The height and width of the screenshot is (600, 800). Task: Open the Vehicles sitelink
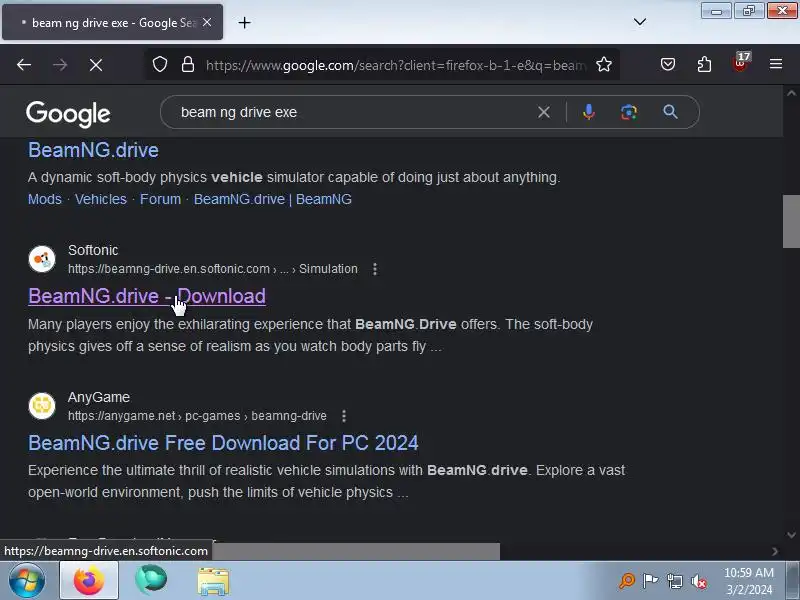[x=101, y=199]
